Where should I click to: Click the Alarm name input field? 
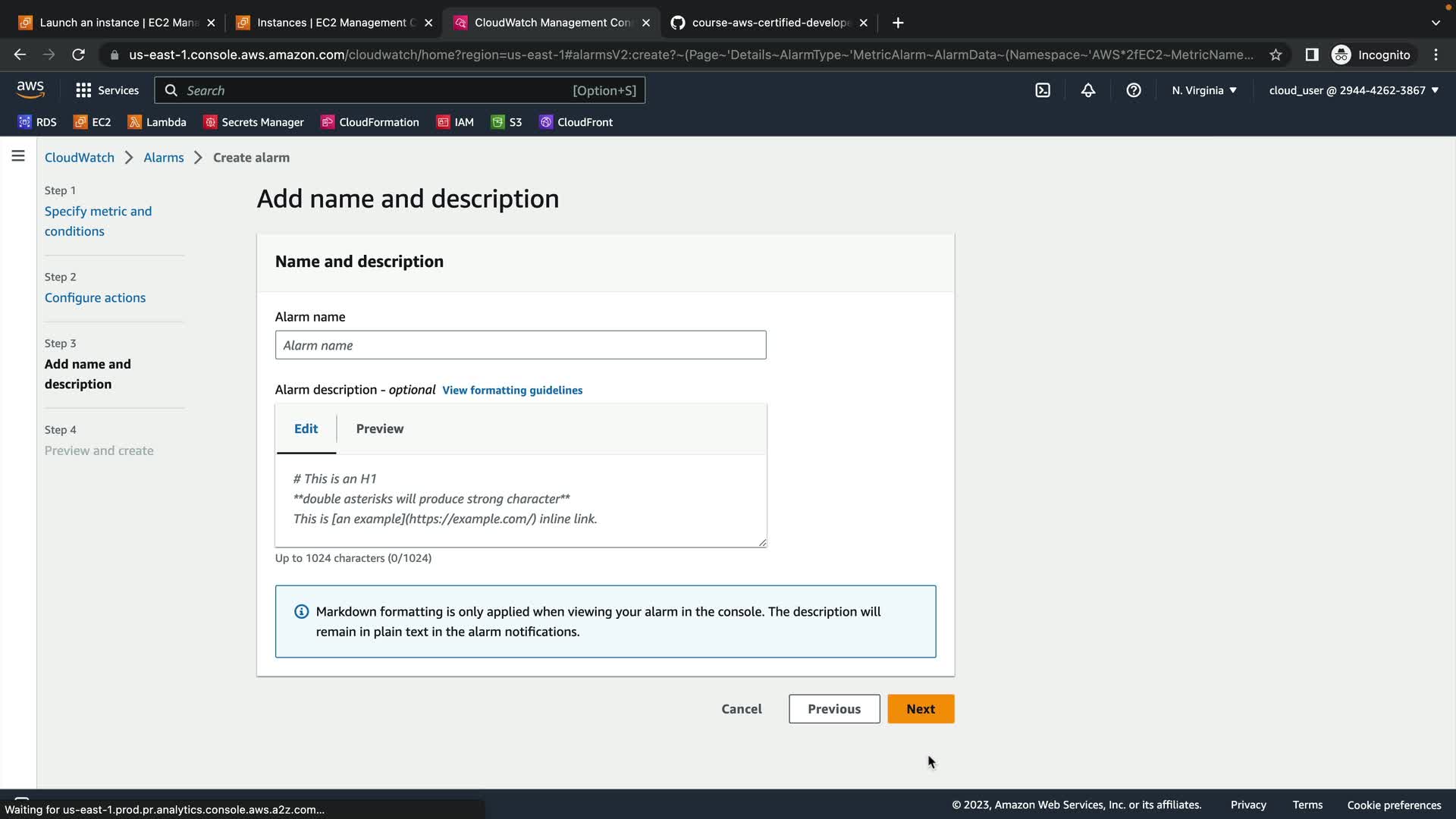coord(520,345)
